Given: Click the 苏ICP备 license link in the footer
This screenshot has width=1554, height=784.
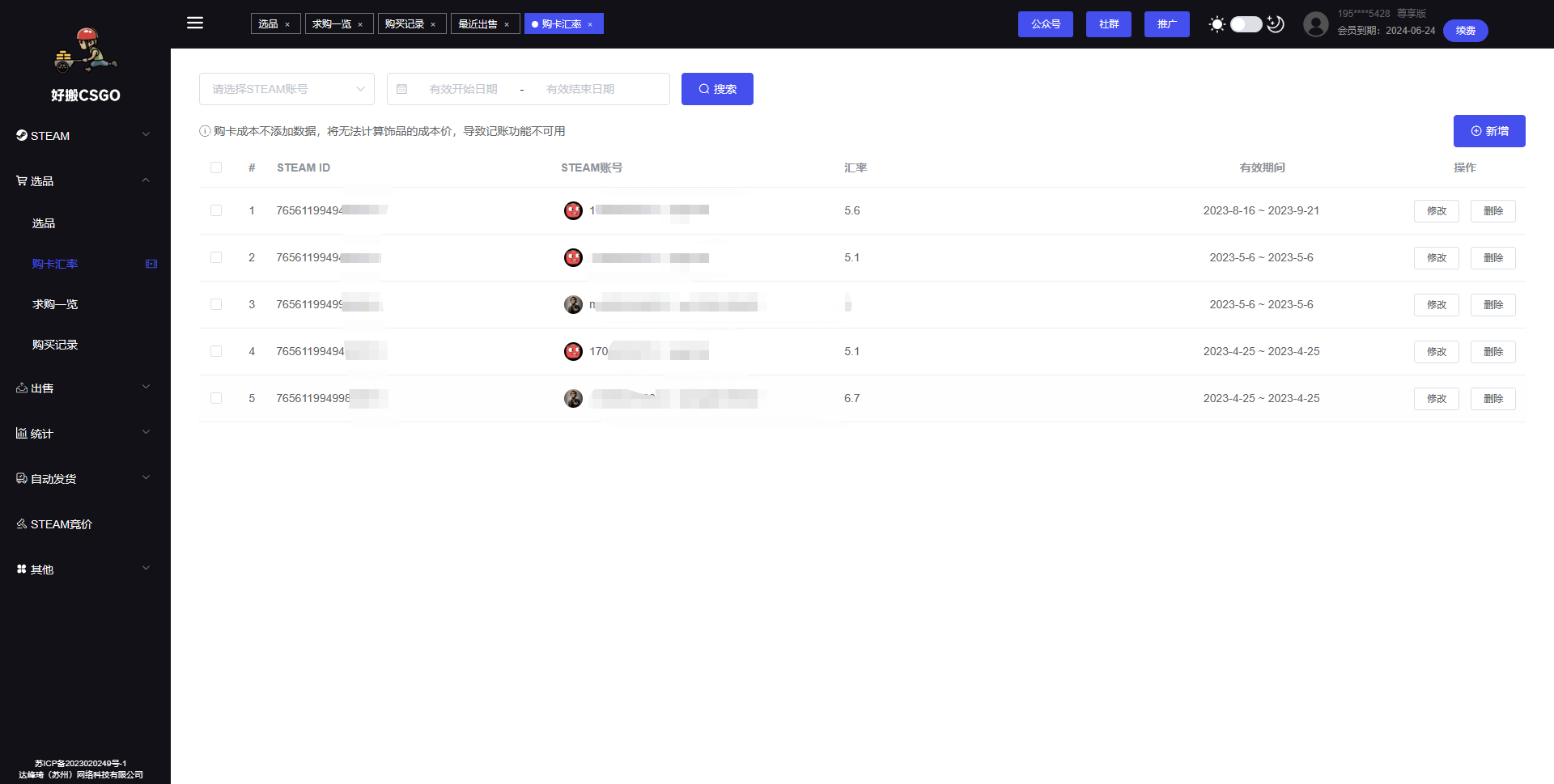Looking at the screenshot, I should pyautogui.click(x=81, y=763).
